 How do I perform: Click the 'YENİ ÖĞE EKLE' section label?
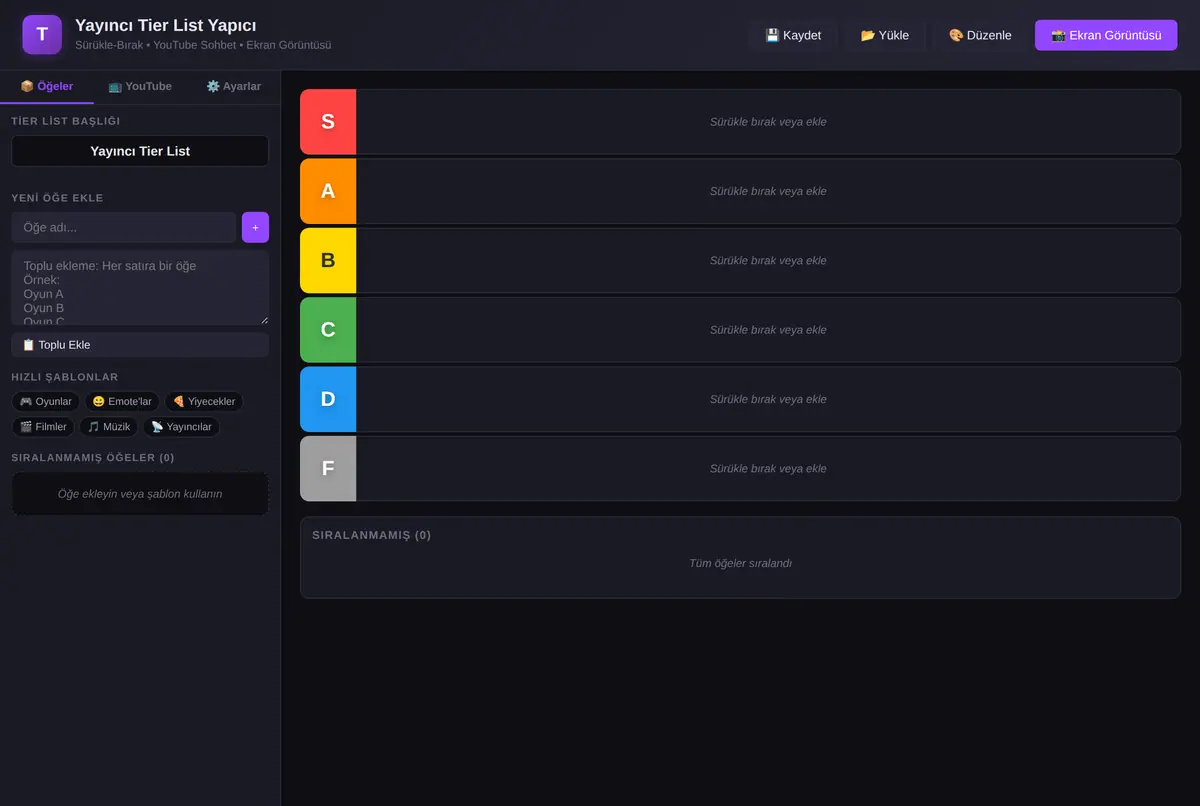pos(57,198)
